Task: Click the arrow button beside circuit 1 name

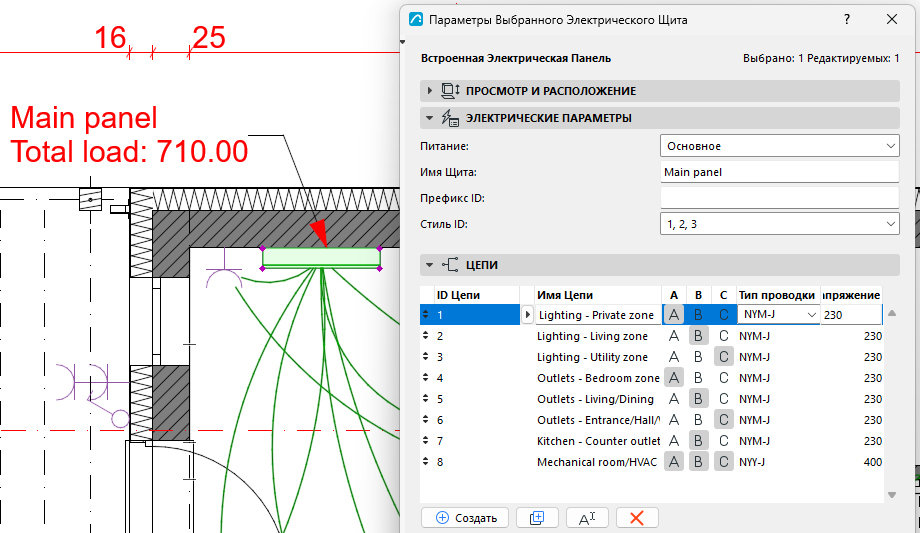Action: pyautogui.click(x=527, y=315)
